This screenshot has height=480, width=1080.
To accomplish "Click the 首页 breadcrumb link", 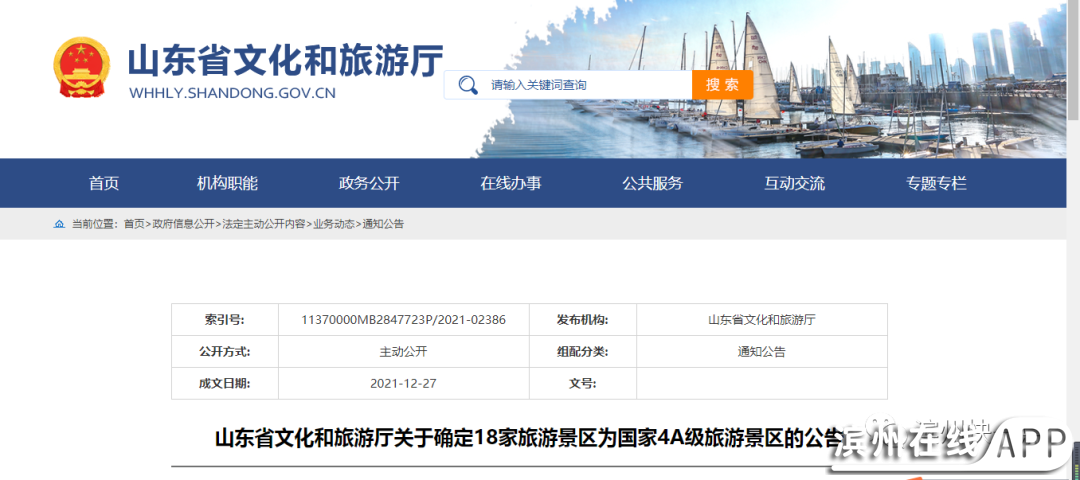I will pos(134,224).
